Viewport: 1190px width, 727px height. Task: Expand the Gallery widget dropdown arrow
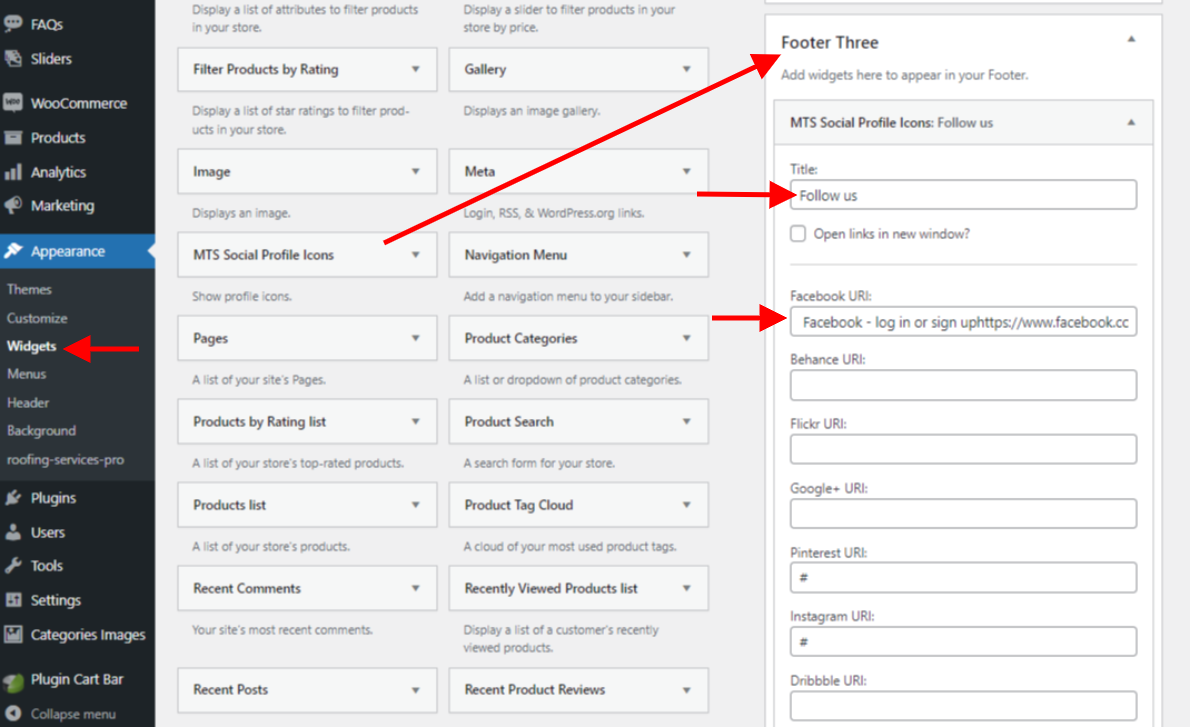pos(687,69)
